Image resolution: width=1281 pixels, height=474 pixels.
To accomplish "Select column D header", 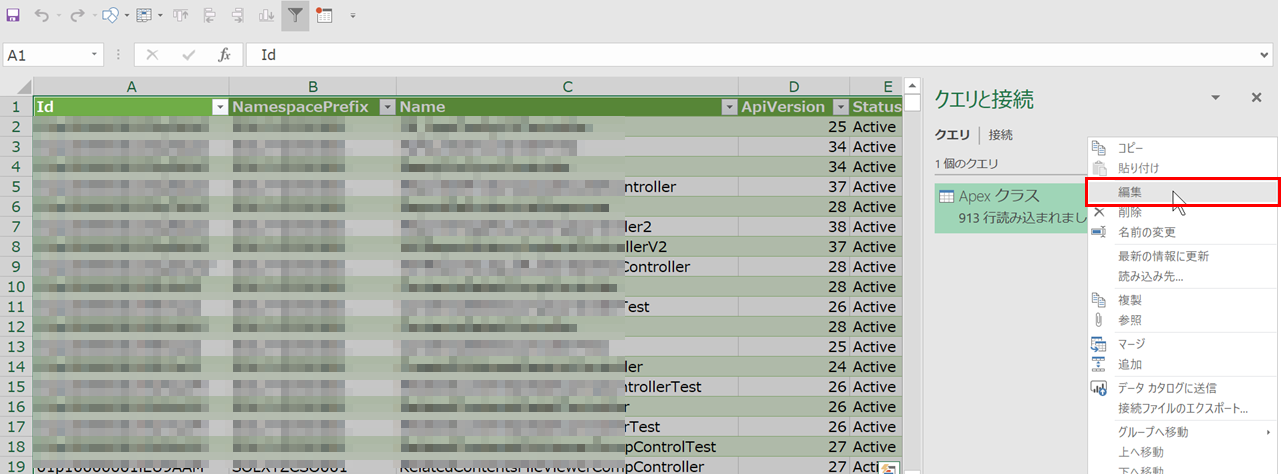I will click(794, 87).
